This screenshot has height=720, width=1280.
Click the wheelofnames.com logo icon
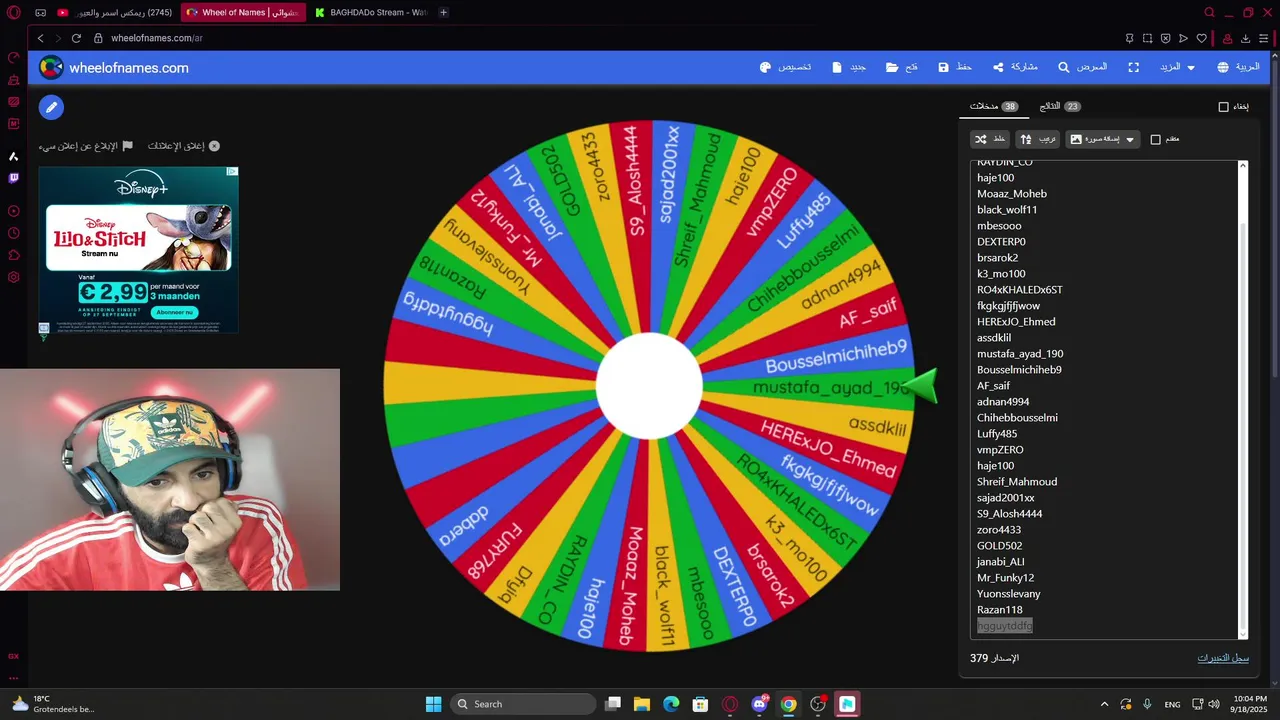[x=51, y=68]
